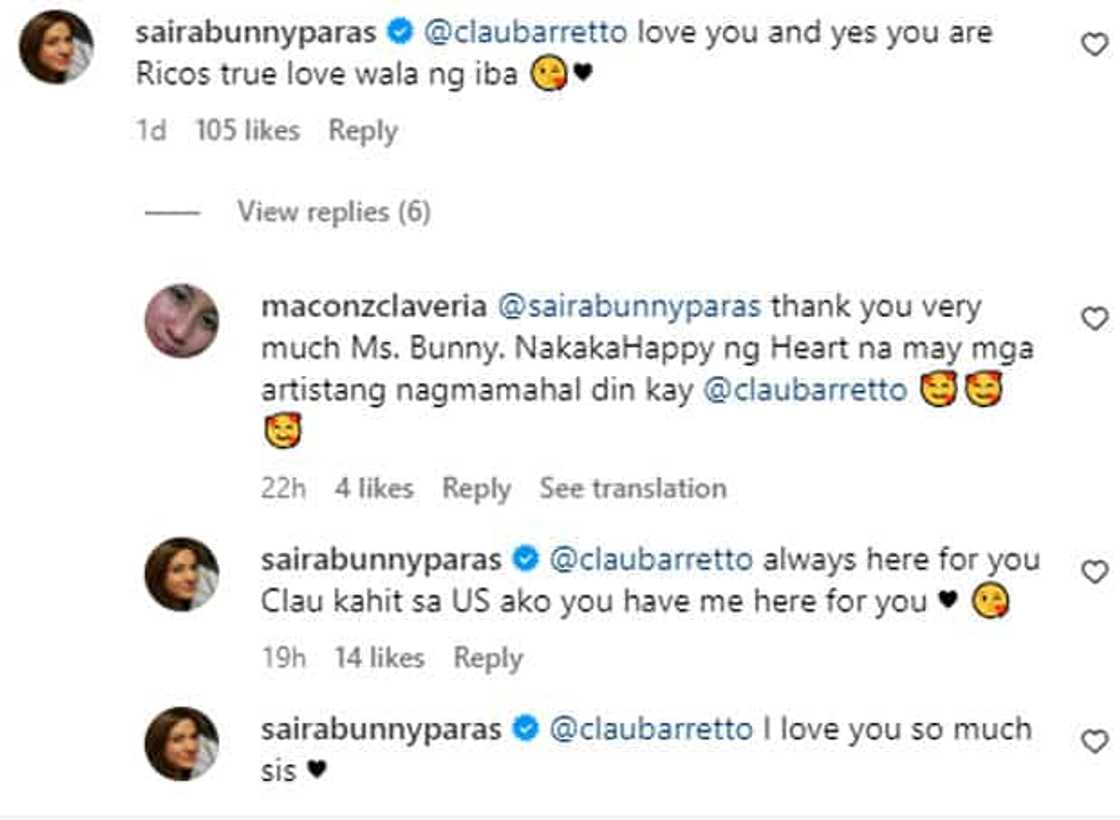The image size is (1120, 820).
Task: Reply to maconzclaveria's 22h comment
Action: pyautogui.click(x=476, y=489)
